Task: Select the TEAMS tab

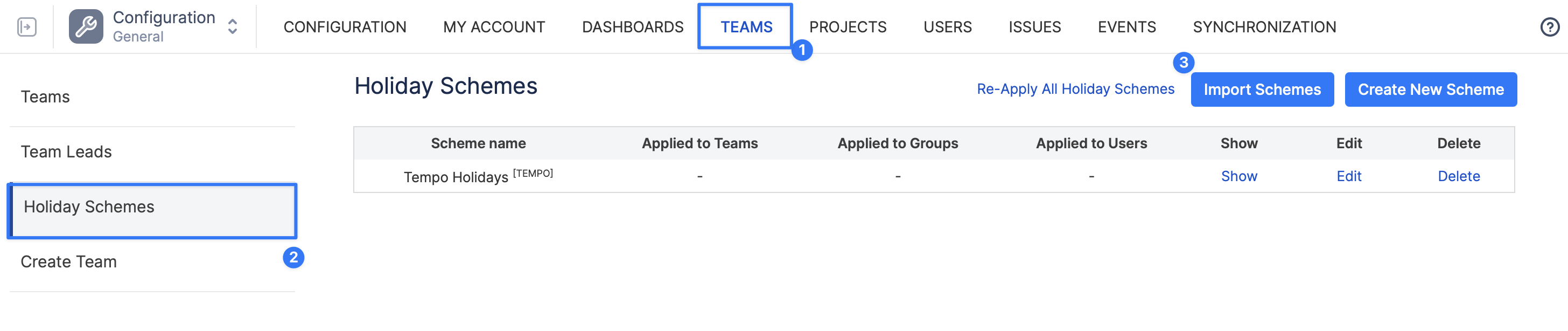Action: (x=746, y=27)
